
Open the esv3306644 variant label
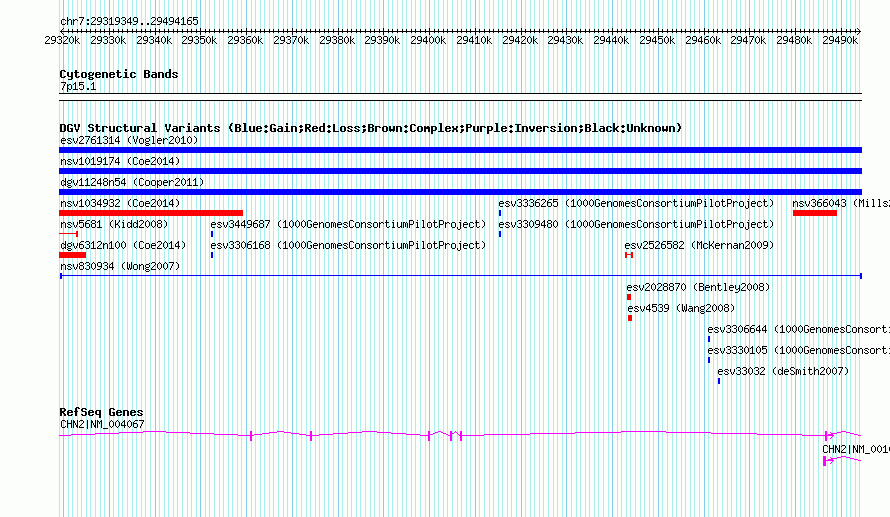pyautogui.click(x=799, y=329)
